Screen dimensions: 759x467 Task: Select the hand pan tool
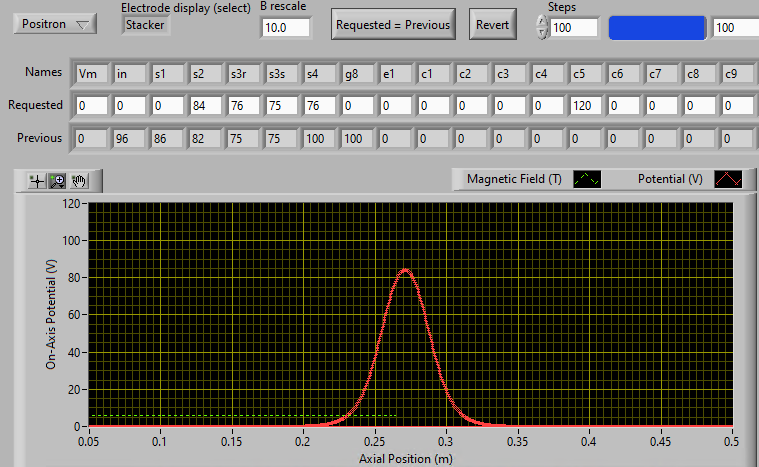[x=77, y=181]
